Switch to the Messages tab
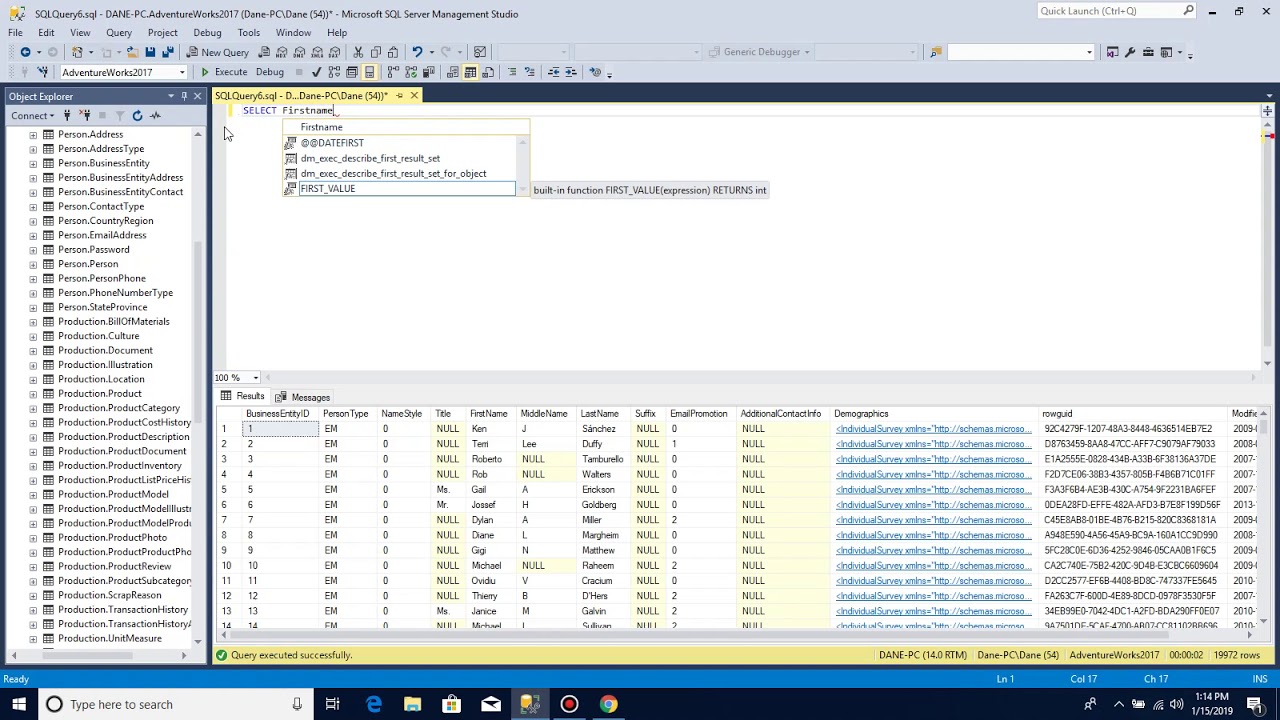Viewport: 1280px width, 720px height. point(303,397)
